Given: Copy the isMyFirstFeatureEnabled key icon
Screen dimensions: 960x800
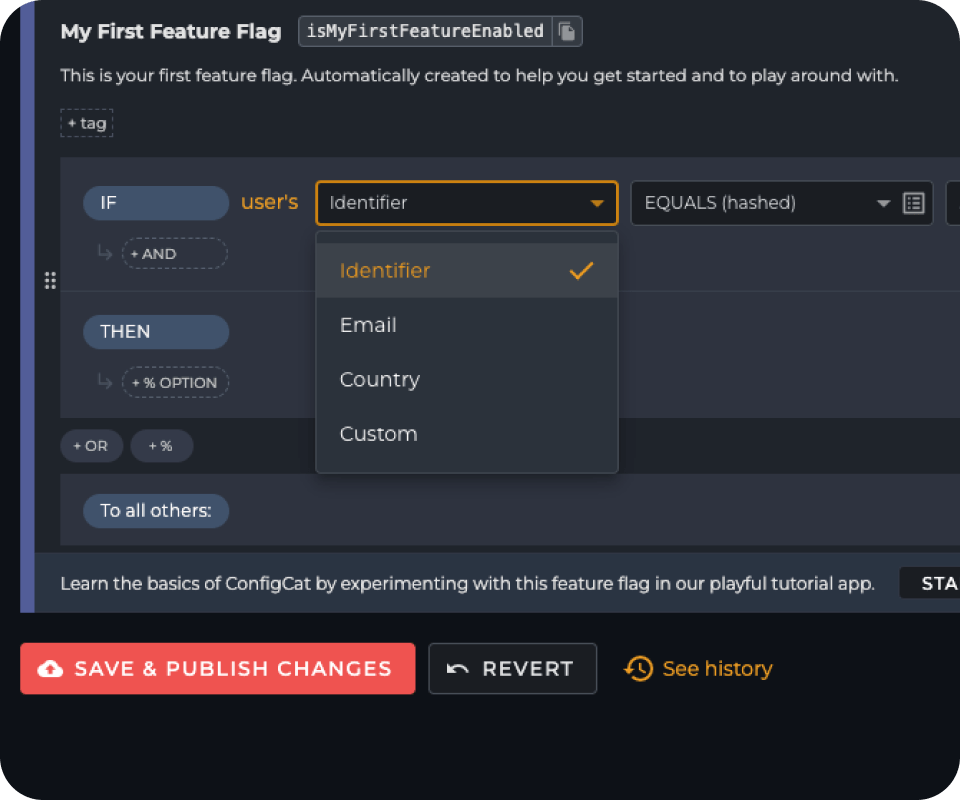Looking at the screenshot, I should click(x=568, y=31).
